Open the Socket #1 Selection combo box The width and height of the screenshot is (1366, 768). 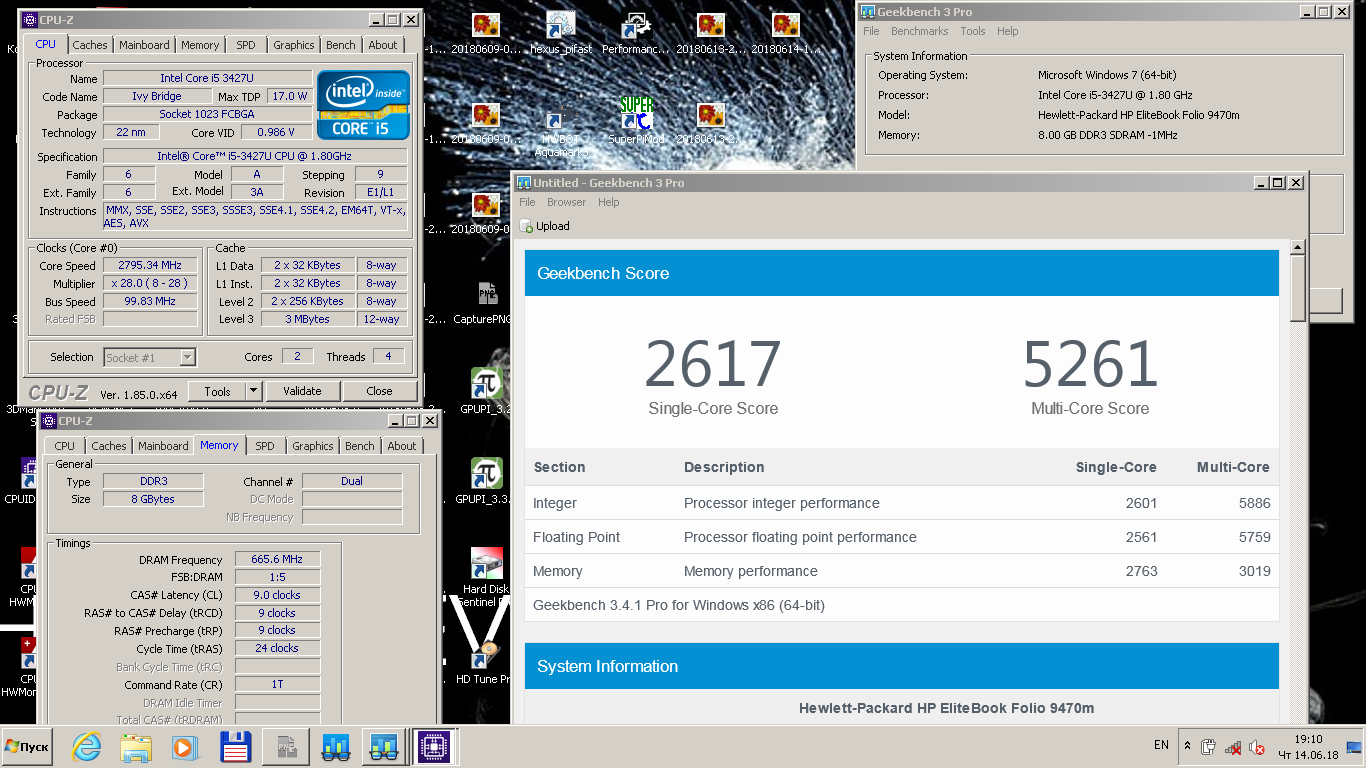150,357
